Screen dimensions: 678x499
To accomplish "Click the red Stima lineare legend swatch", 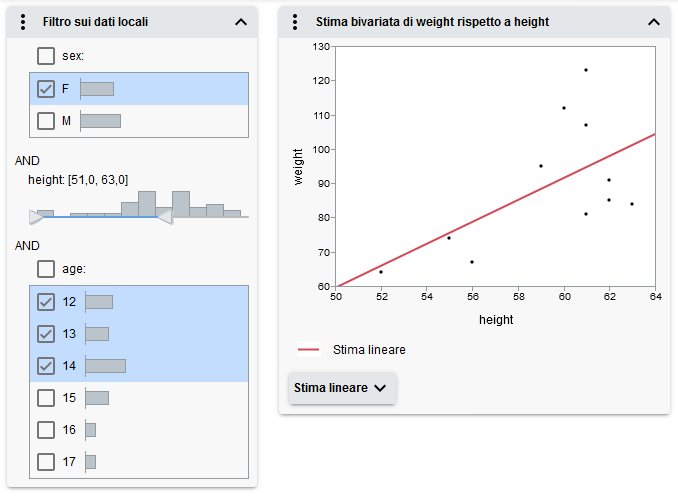I will 308,350.
